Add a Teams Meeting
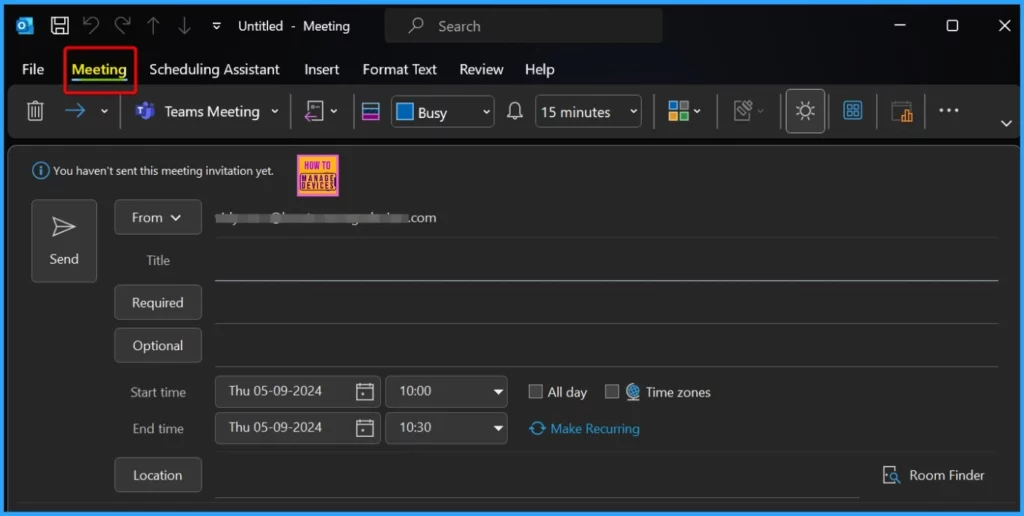The image size is (1024, 516). 197,112
